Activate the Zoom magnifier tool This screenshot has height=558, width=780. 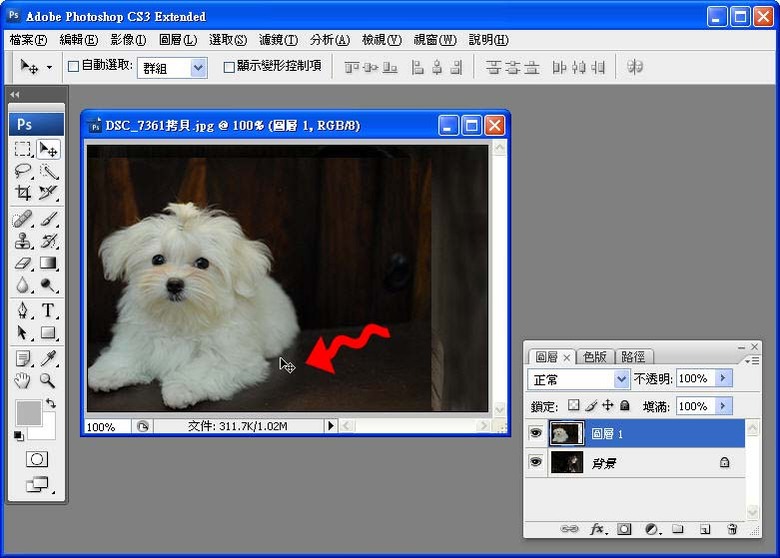coord(48,381)
